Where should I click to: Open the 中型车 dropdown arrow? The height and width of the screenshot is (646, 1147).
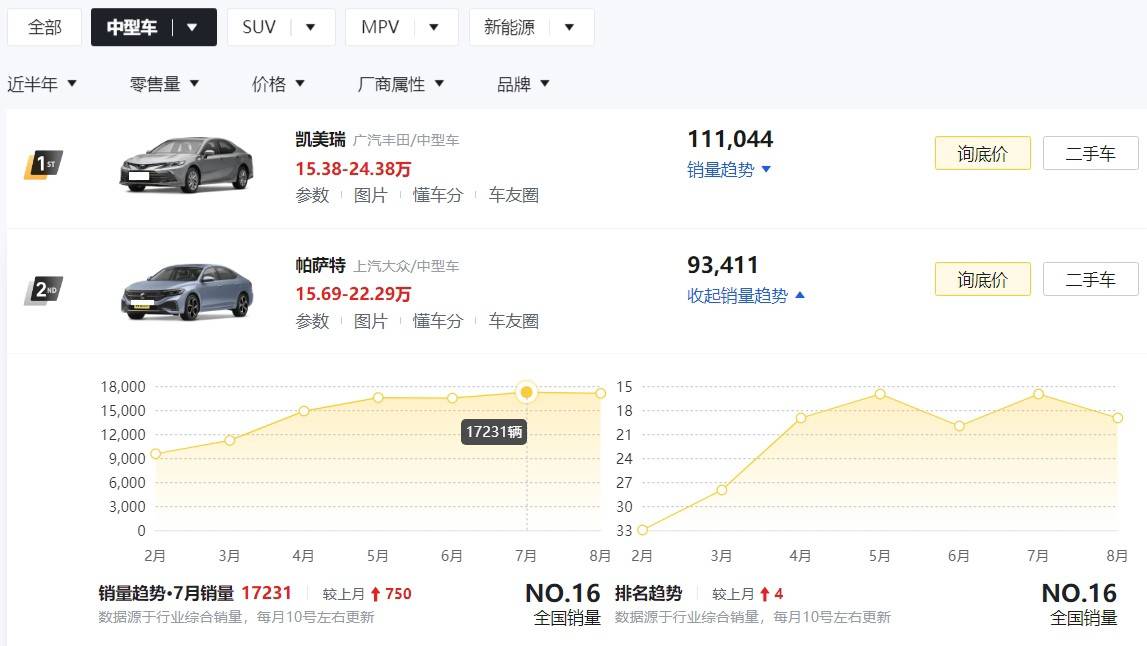point(192,27)
